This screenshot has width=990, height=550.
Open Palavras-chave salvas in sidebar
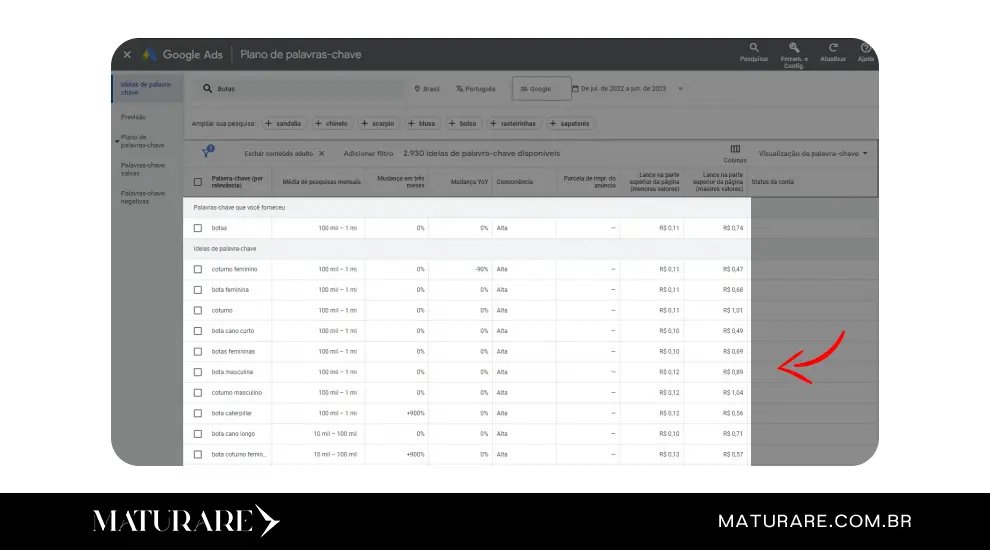(x=143, y=169)
